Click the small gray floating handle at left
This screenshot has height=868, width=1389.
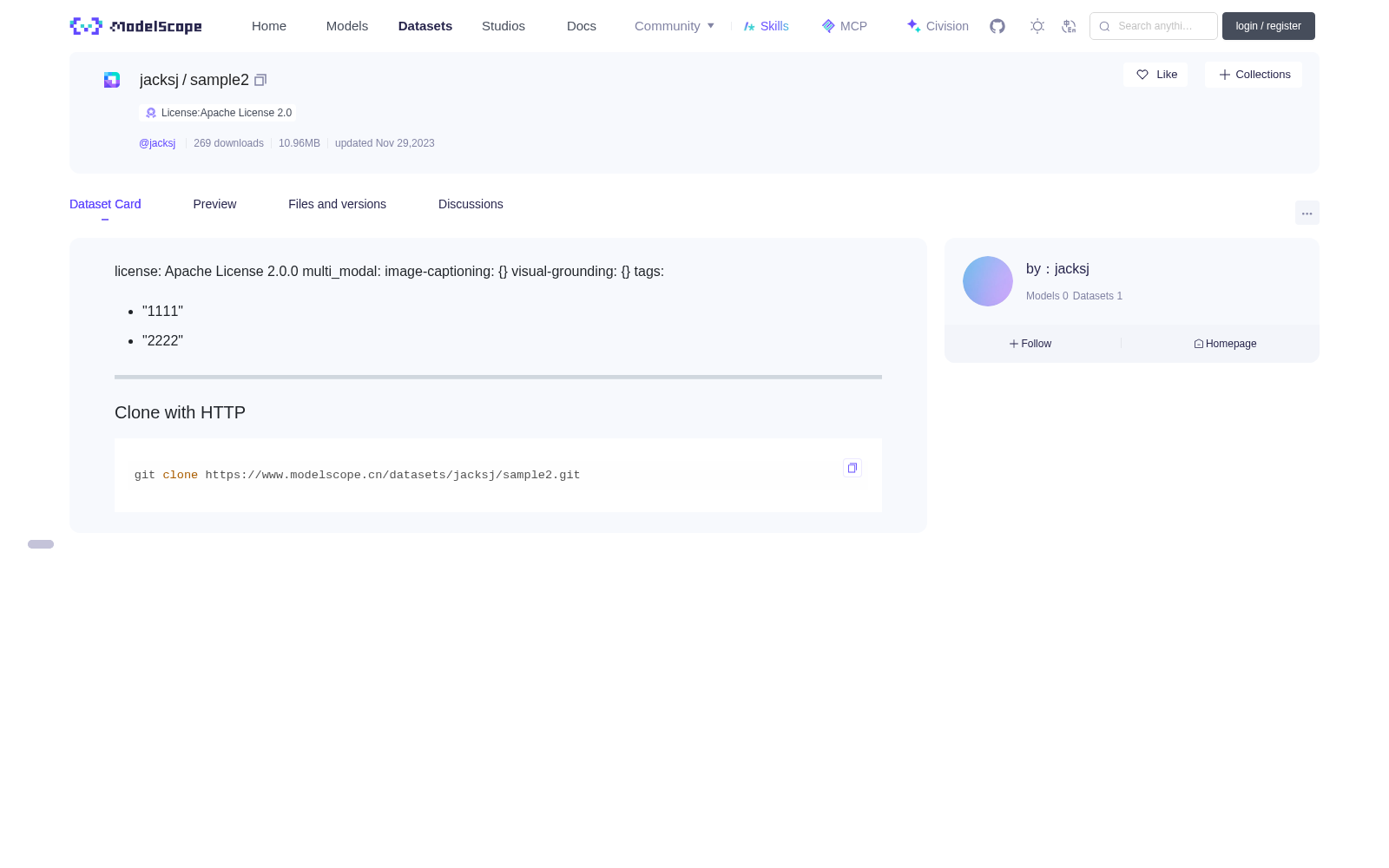[41, 544]
